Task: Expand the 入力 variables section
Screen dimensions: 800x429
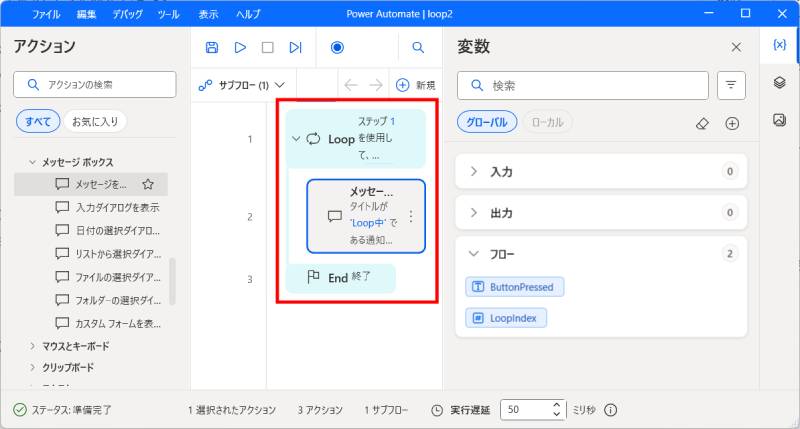Action: click(474, 172)
